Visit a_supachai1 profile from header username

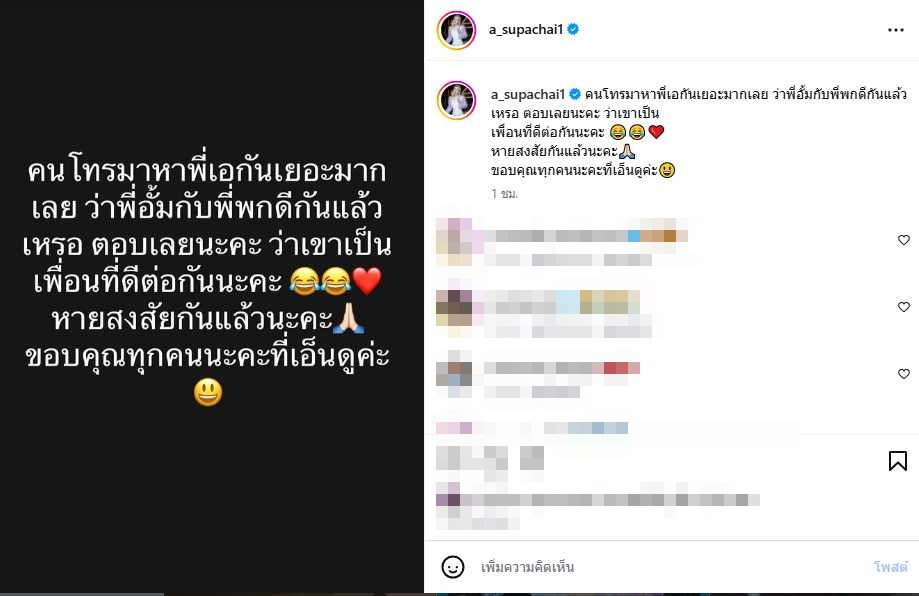(x=526, y=29)
